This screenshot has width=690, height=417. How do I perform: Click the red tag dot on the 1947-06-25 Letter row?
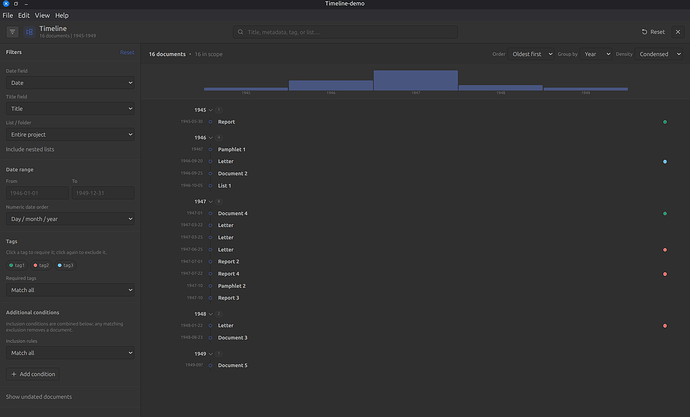click(665, 249)
